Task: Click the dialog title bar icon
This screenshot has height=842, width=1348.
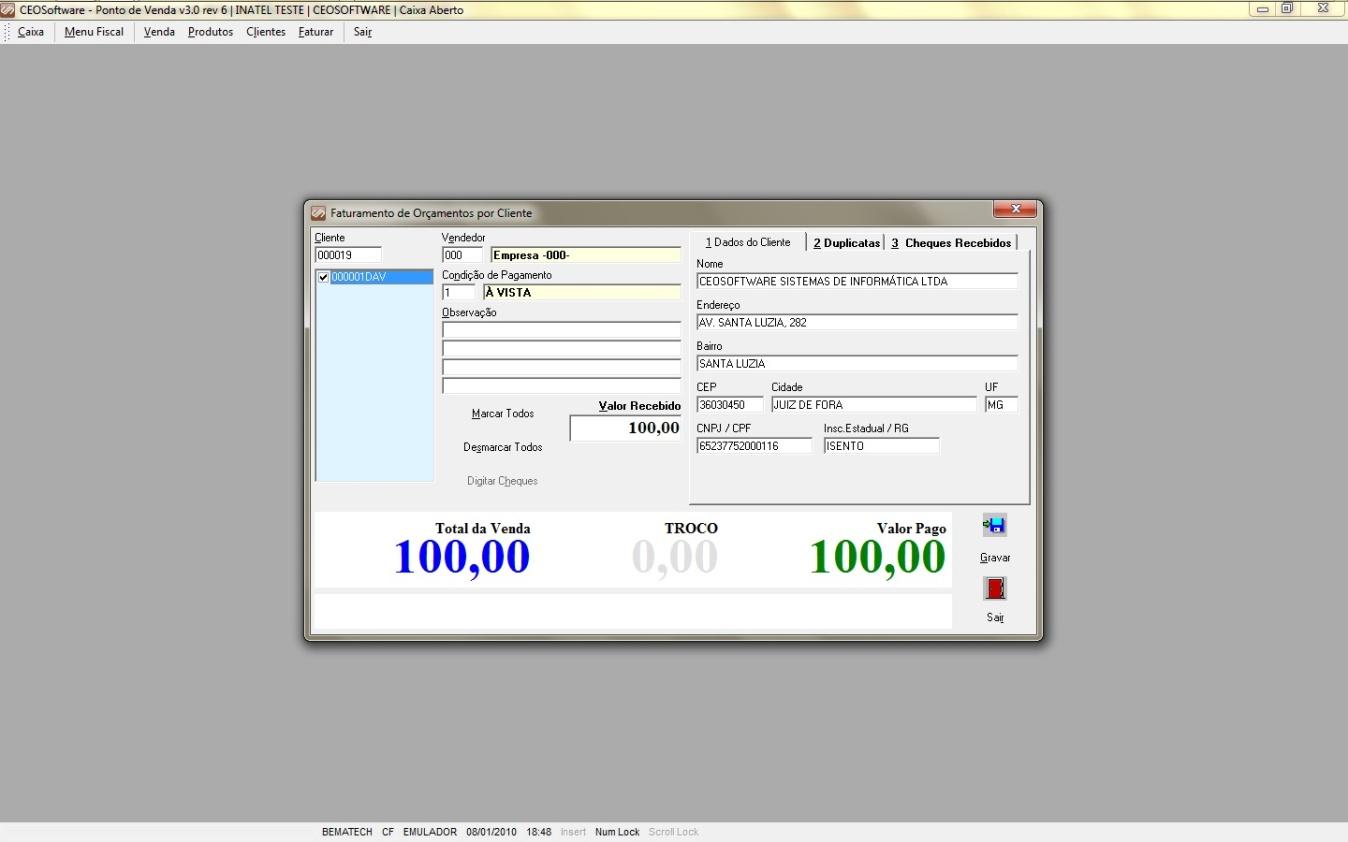Action: (x=319, y=213)
